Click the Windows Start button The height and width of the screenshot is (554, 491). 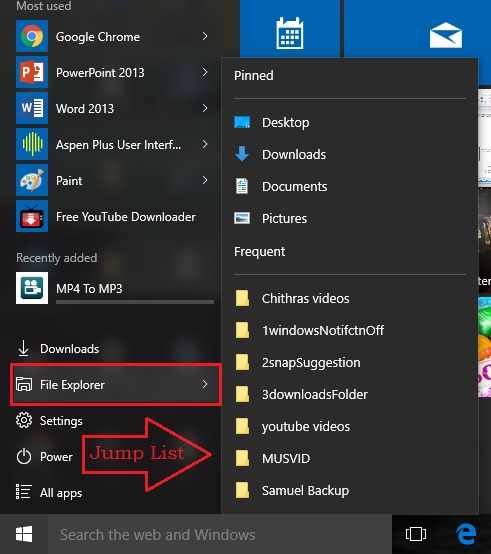pyautogui.click(x=24, y=534)
